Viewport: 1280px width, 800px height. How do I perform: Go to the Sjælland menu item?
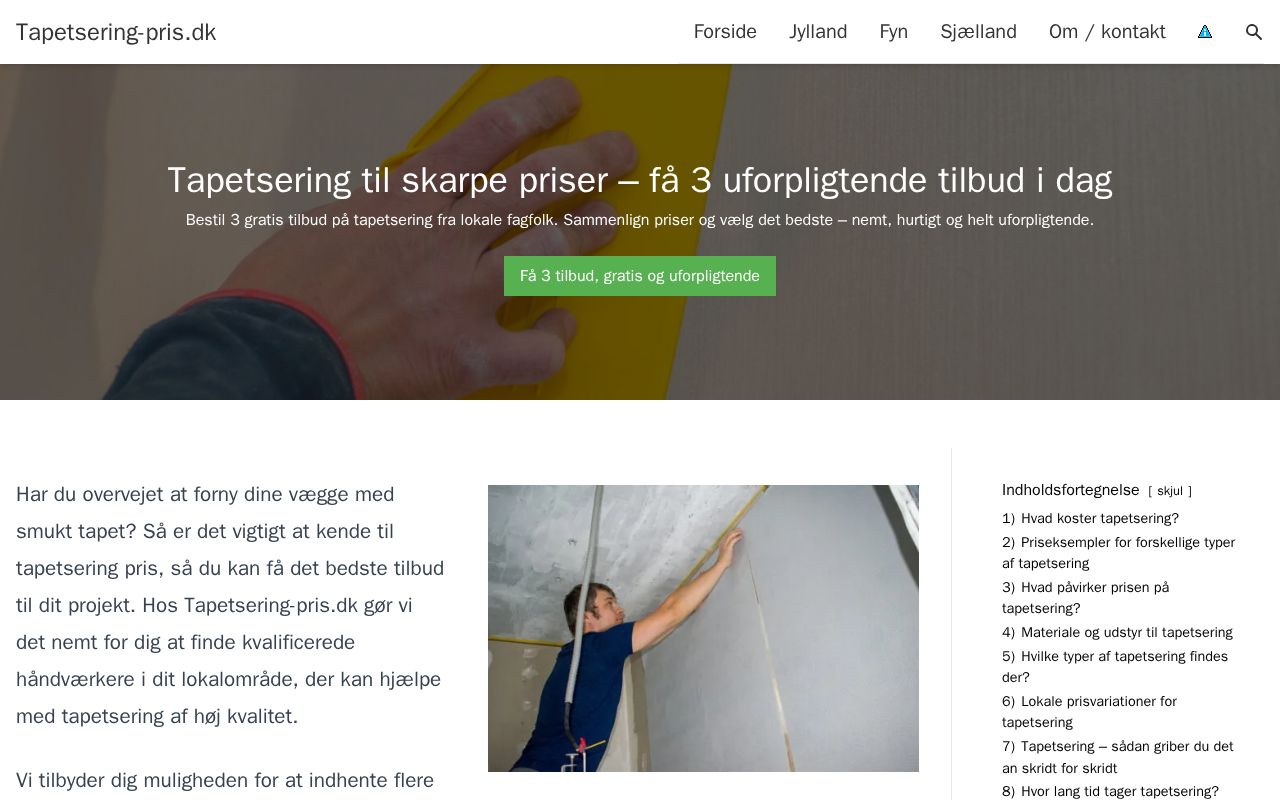(x=978, y=32)
